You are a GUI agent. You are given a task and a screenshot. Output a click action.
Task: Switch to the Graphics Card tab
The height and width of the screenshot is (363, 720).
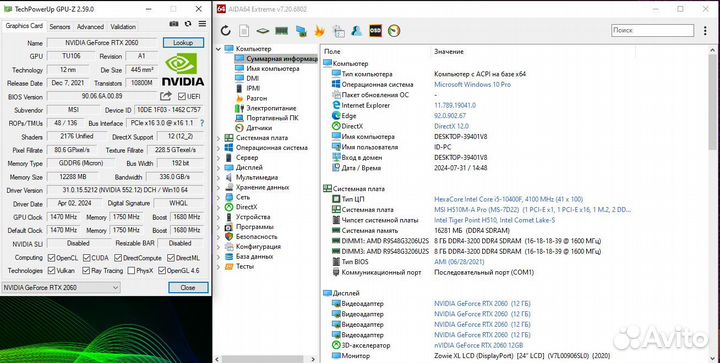point(24,26)
